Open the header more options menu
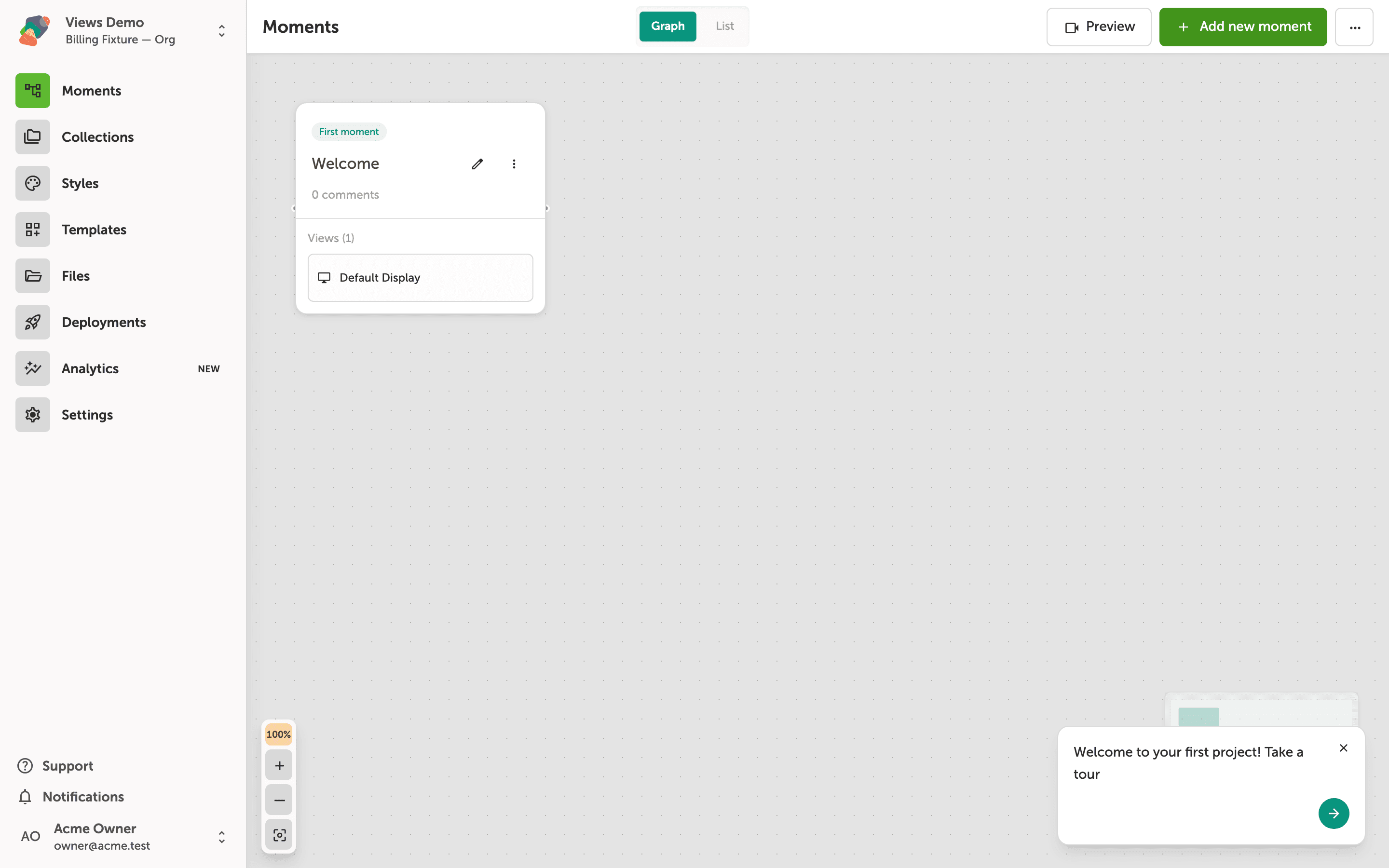Image resolution: width=1389 pixels, height=868 pixels. (1354, 27)
